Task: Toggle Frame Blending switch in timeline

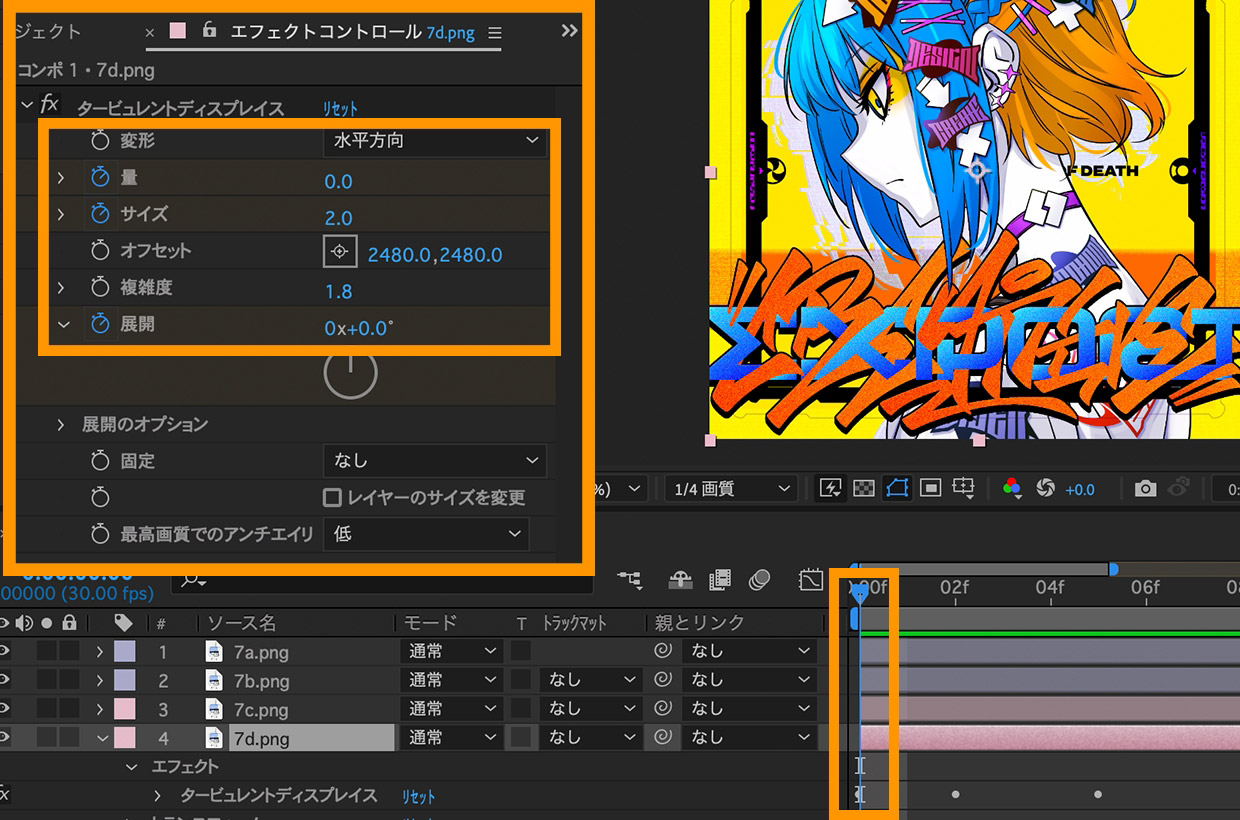Action: coord(720,579)
